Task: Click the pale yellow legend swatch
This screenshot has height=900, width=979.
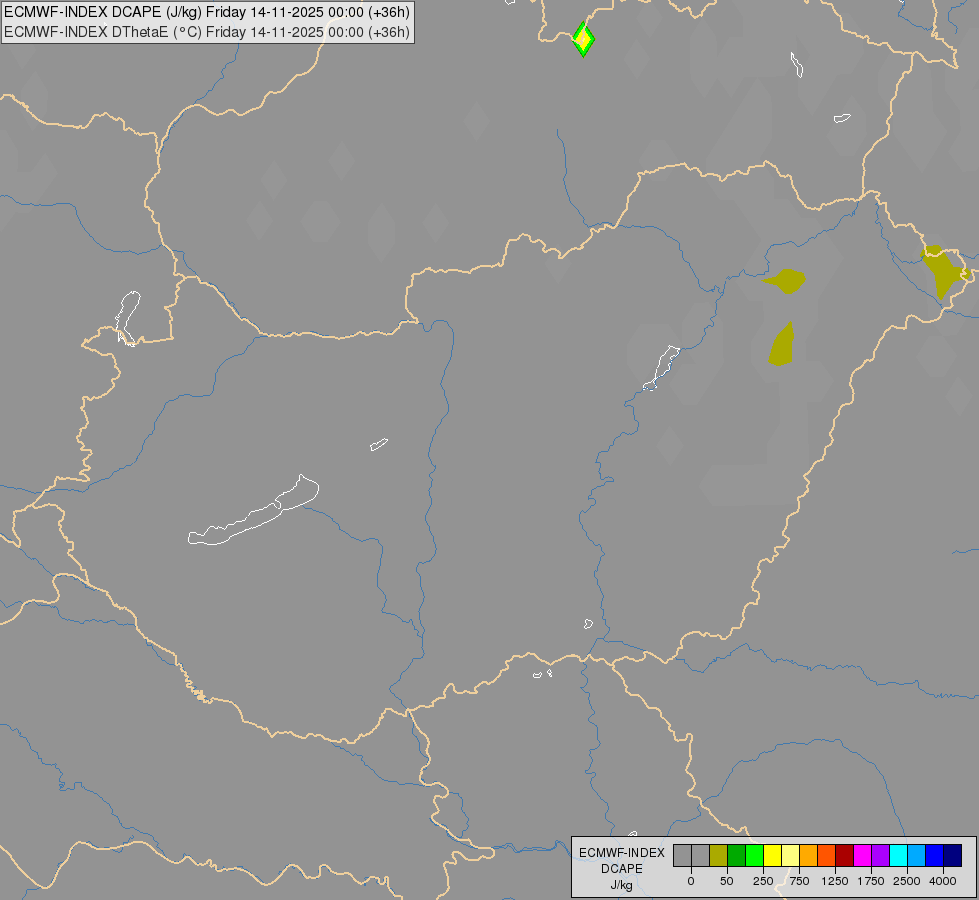Action: click(x=791, y=856)
